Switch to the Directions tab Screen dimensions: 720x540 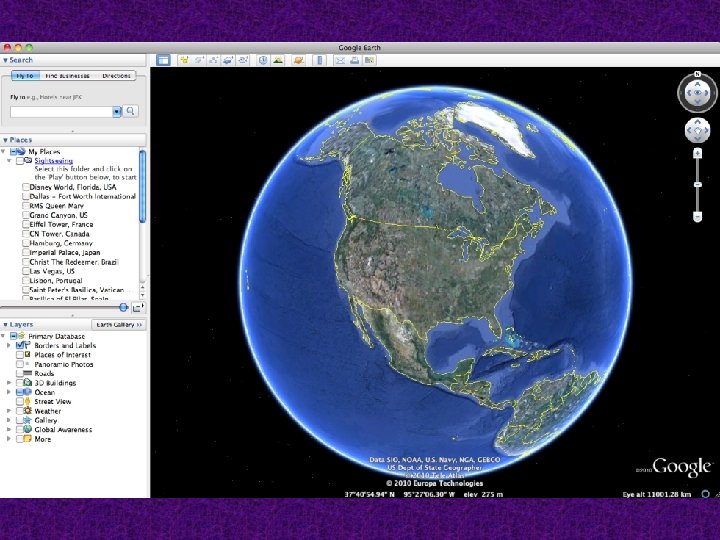pyautogui.click(x=116, y=76)
